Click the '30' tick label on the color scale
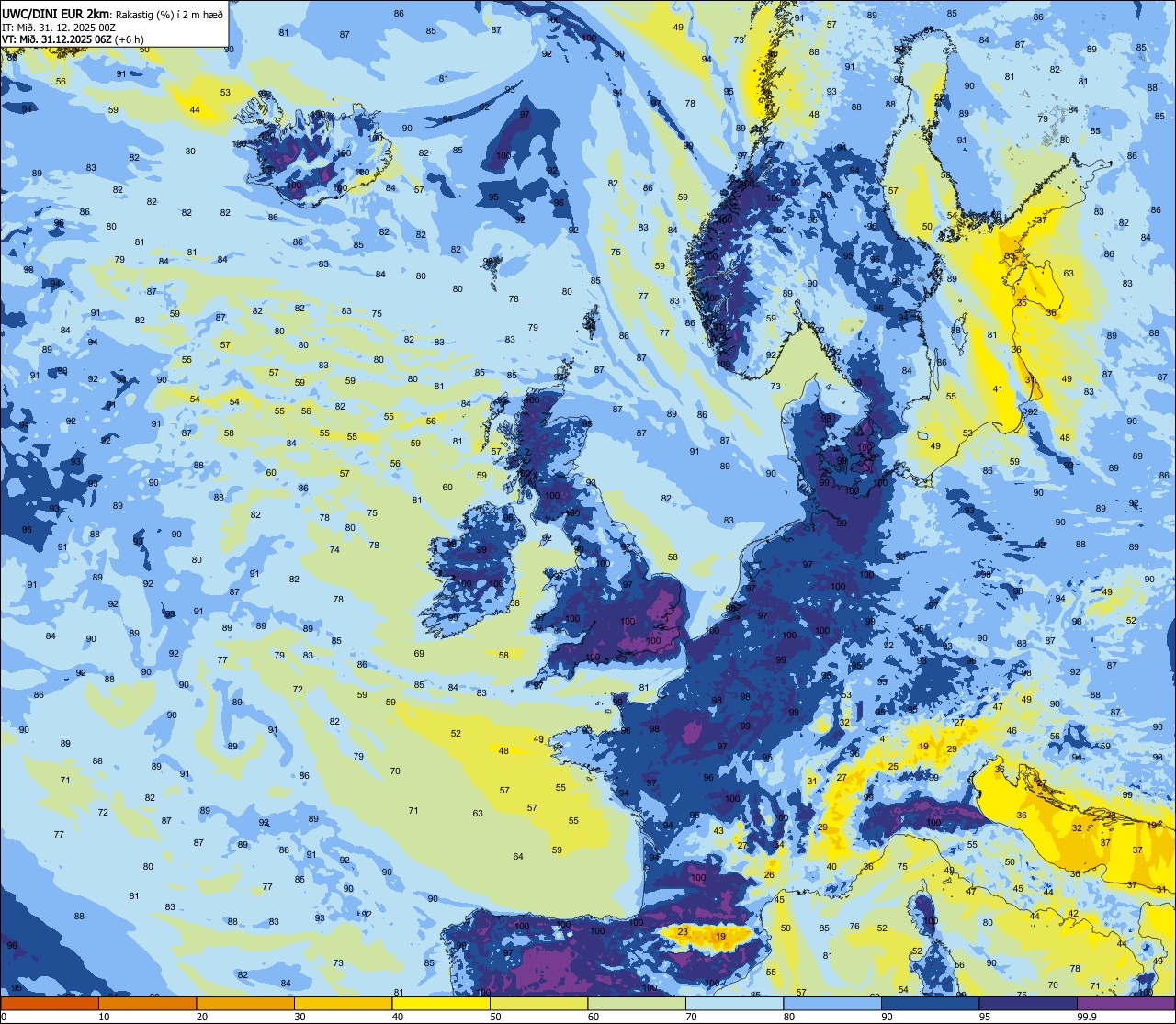The height and width of the screenshot is (1024, 1176). 300,1017
